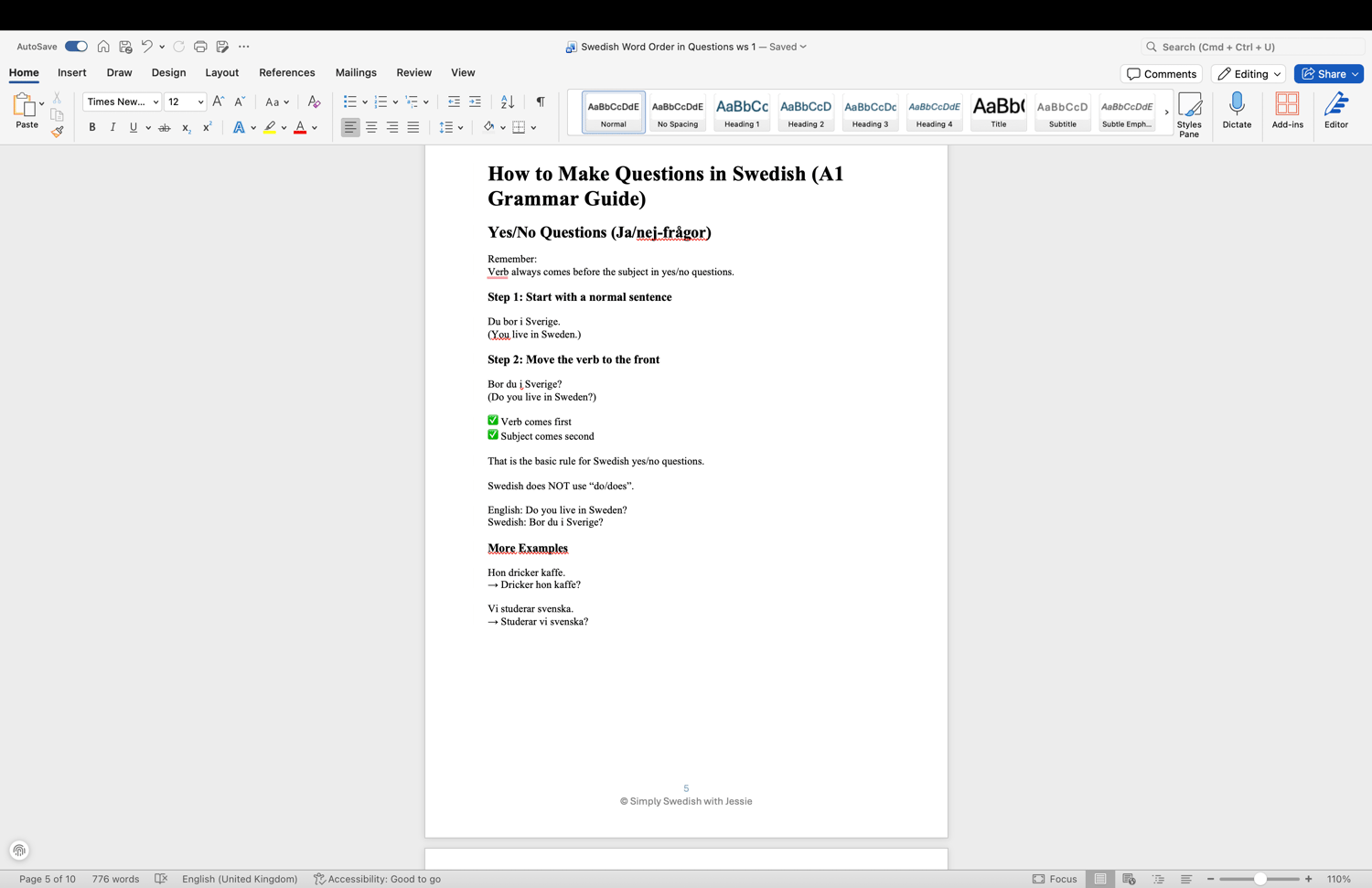Decrease font size with the smaller A icon
The width and height of the screenshot is (1372, 888).
(x=240, y=102)
